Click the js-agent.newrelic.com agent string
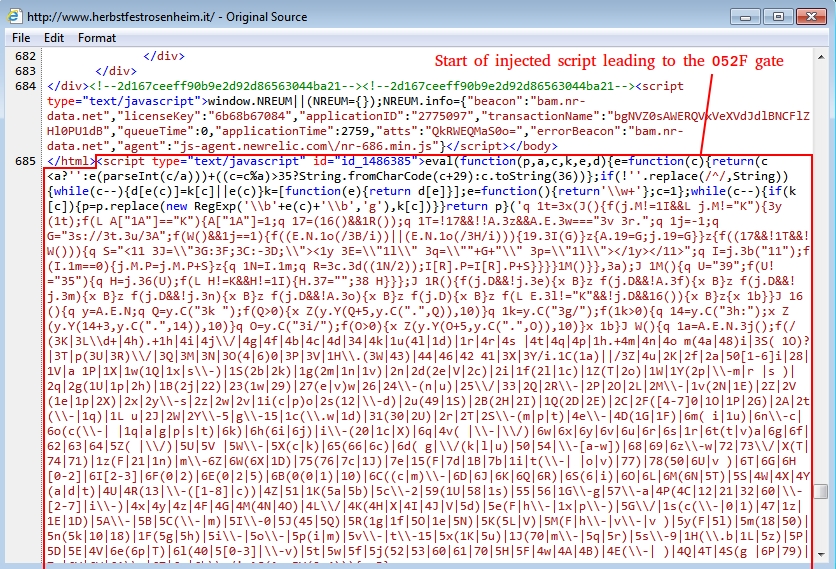836x569 pixels. pos(309,146)
